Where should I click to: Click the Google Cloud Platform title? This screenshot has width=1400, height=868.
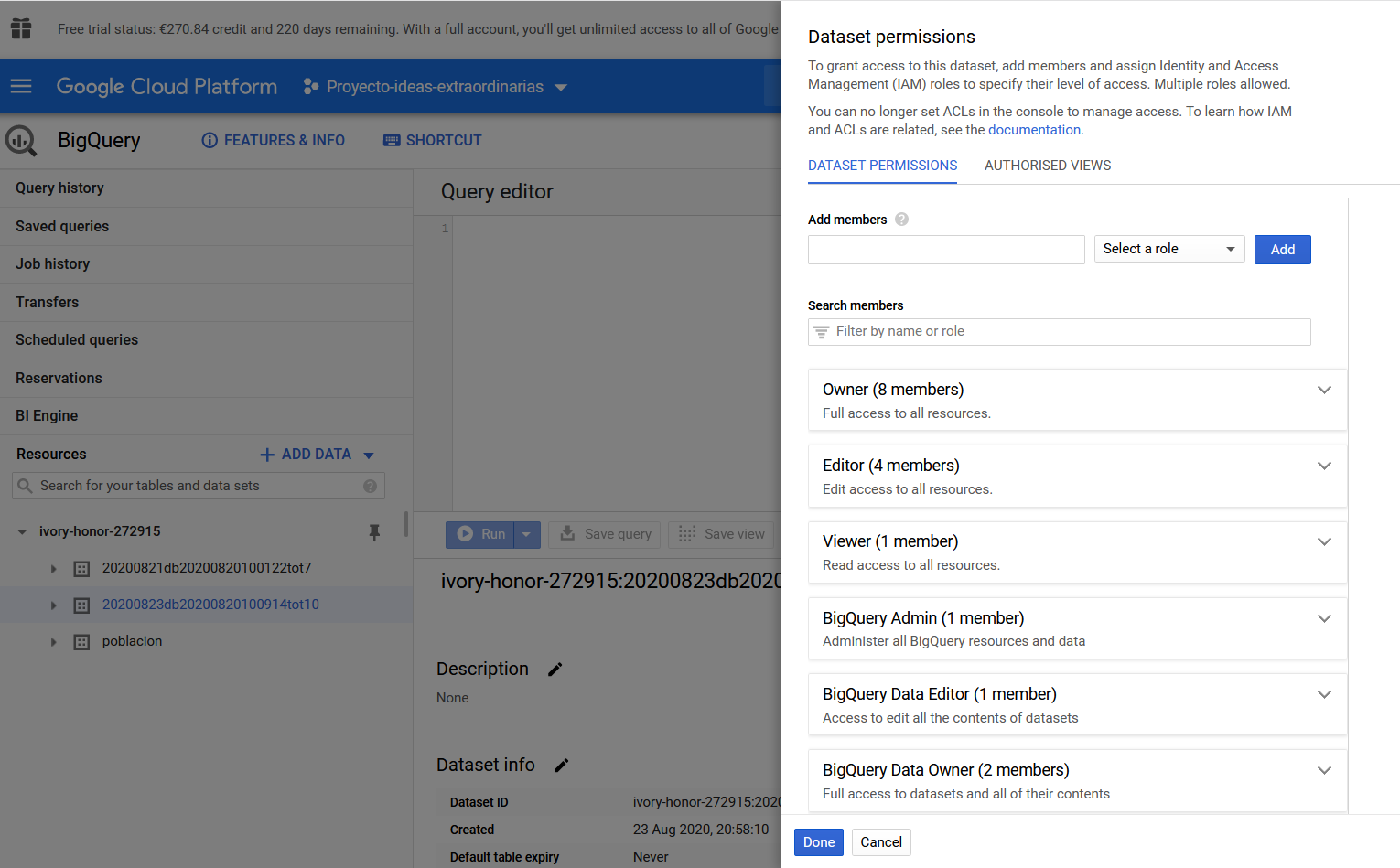point(167,86)
